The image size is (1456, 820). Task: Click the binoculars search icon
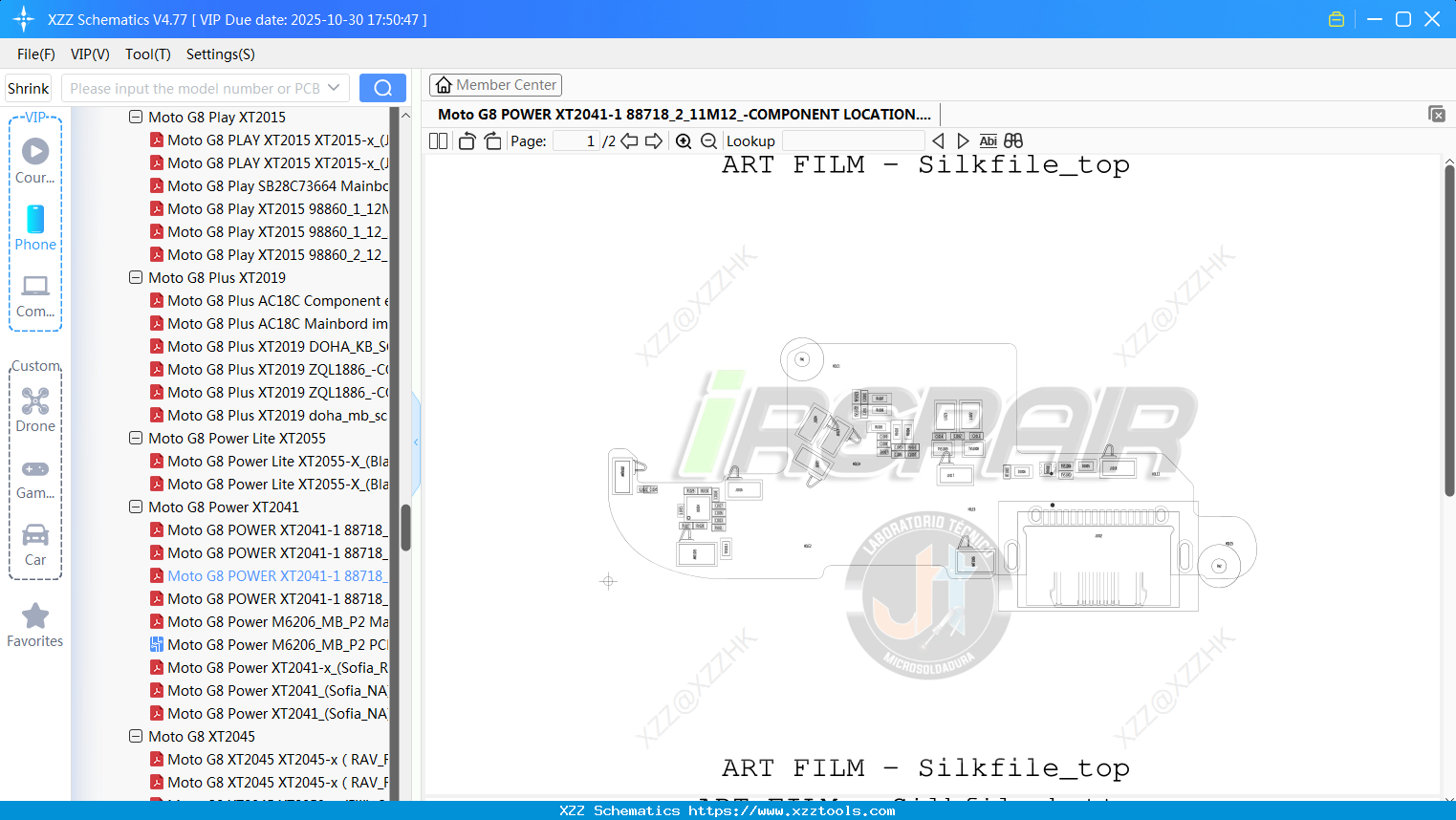(x=1013, y=141)
